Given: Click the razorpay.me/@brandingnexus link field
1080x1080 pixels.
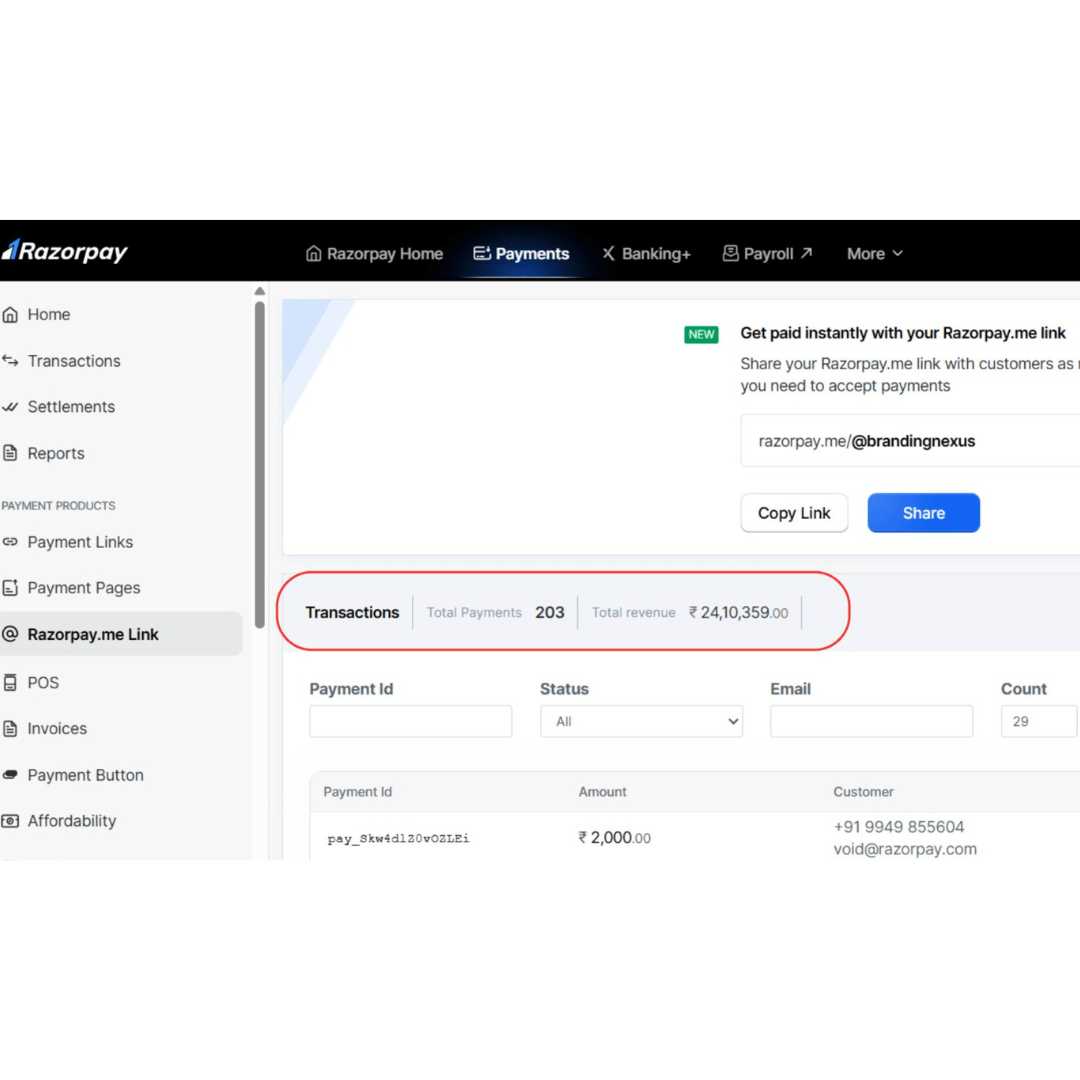Looking at the screenshot, I should [910, 441].
